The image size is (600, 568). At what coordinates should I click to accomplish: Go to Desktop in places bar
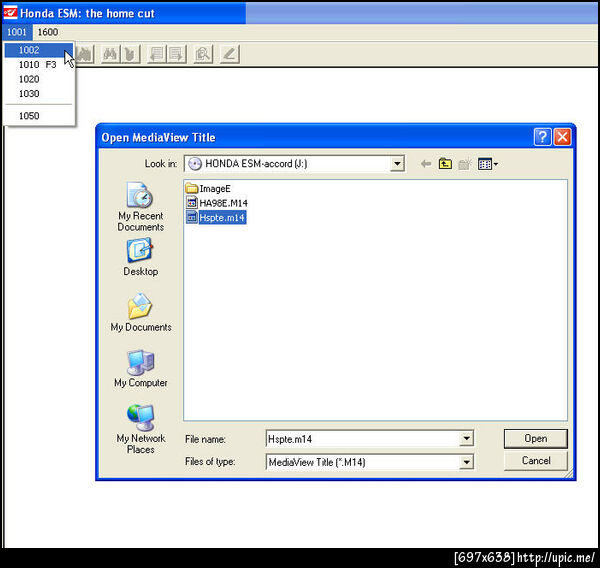tap(140, 257)
